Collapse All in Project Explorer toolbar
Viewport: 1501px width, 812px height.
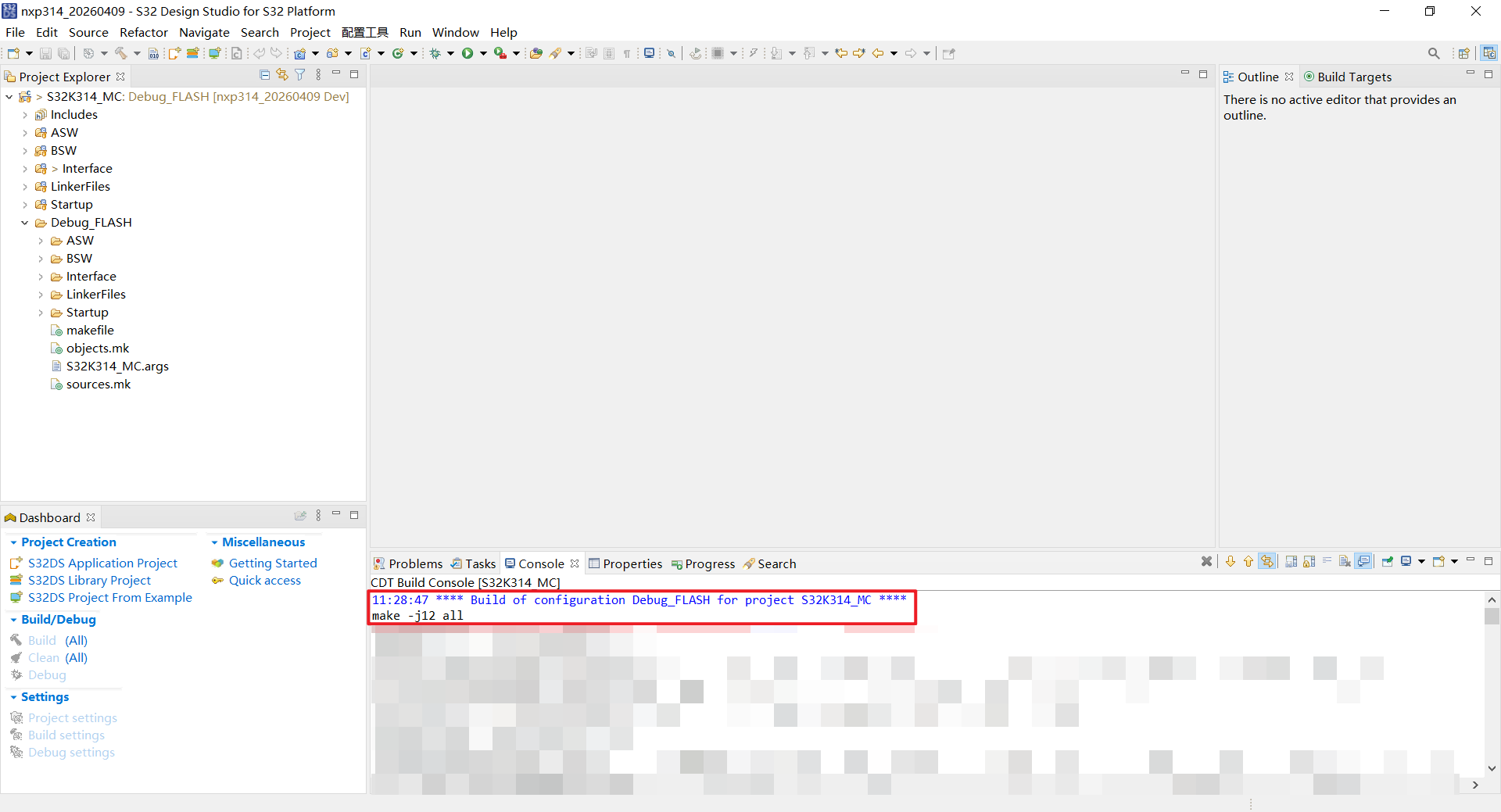pos(264,74)
